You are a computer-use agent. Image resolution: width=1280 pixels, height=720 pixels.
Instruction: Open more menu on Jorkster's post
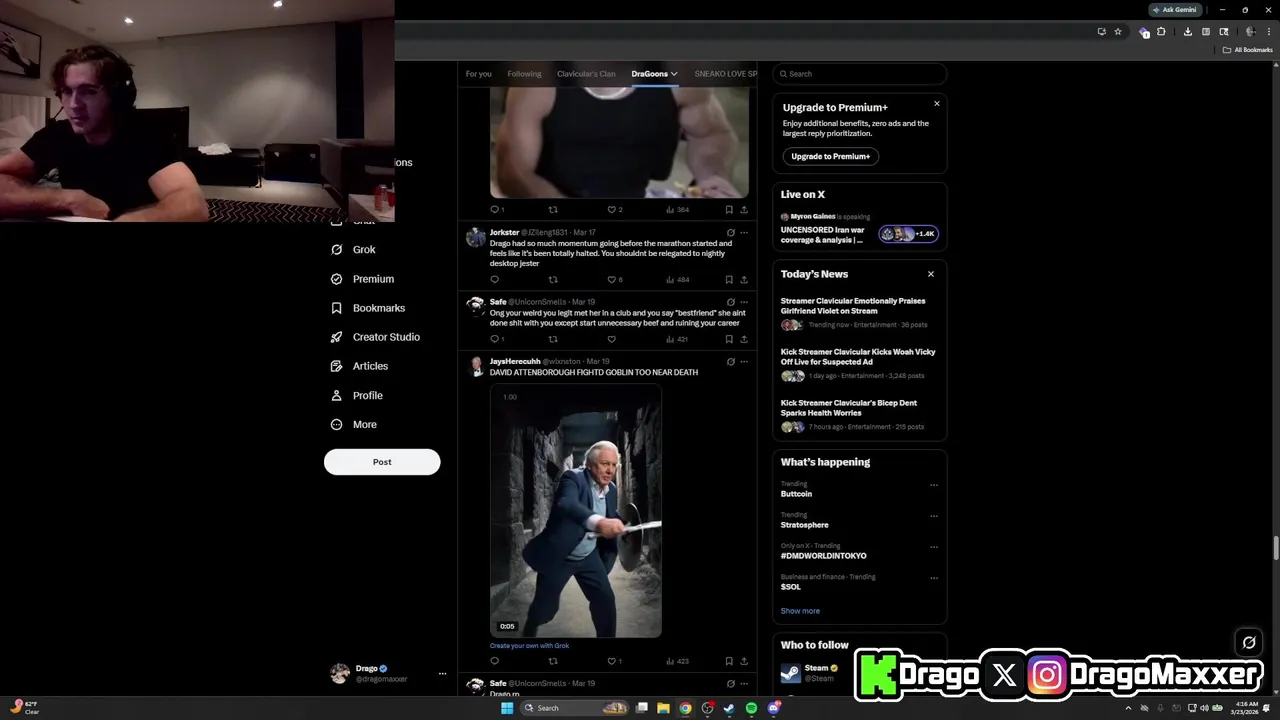pos(744,232)
